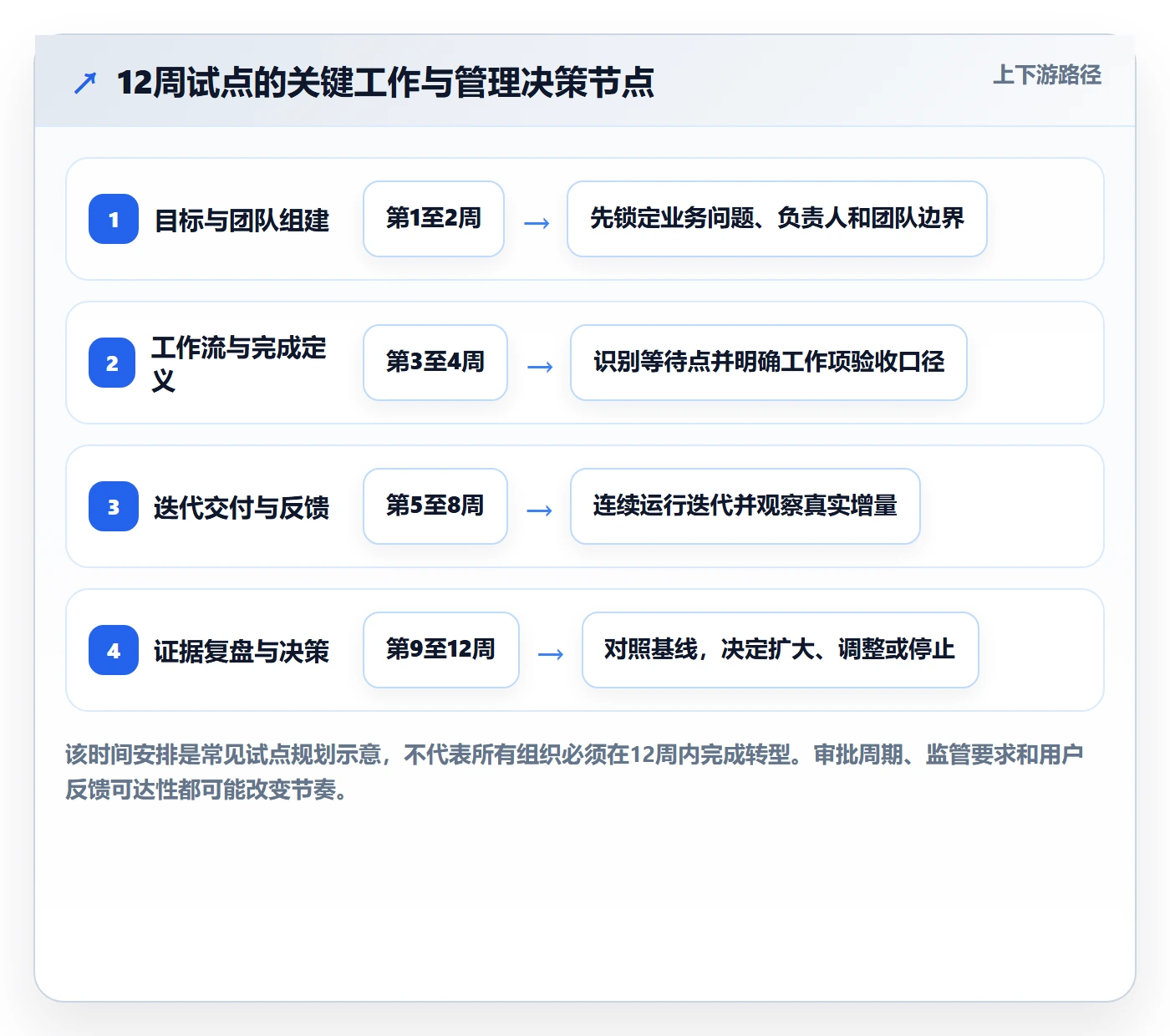The height and width of the screenshot is (1036, 1170).
Task: Select the step 2 number badge
Action: 112,363
